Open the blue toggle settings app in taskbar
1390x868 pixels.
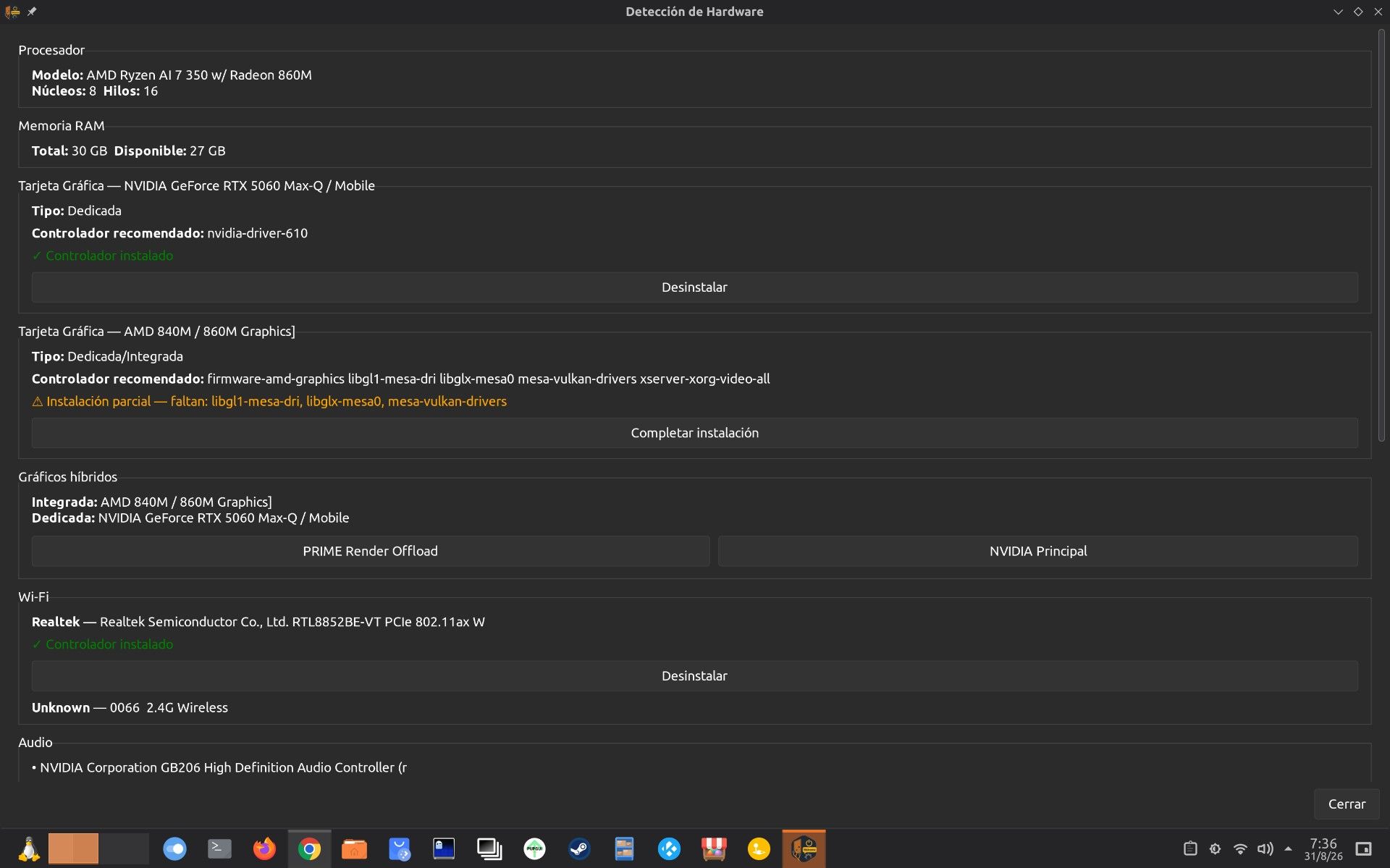click(x=174, y=848)
